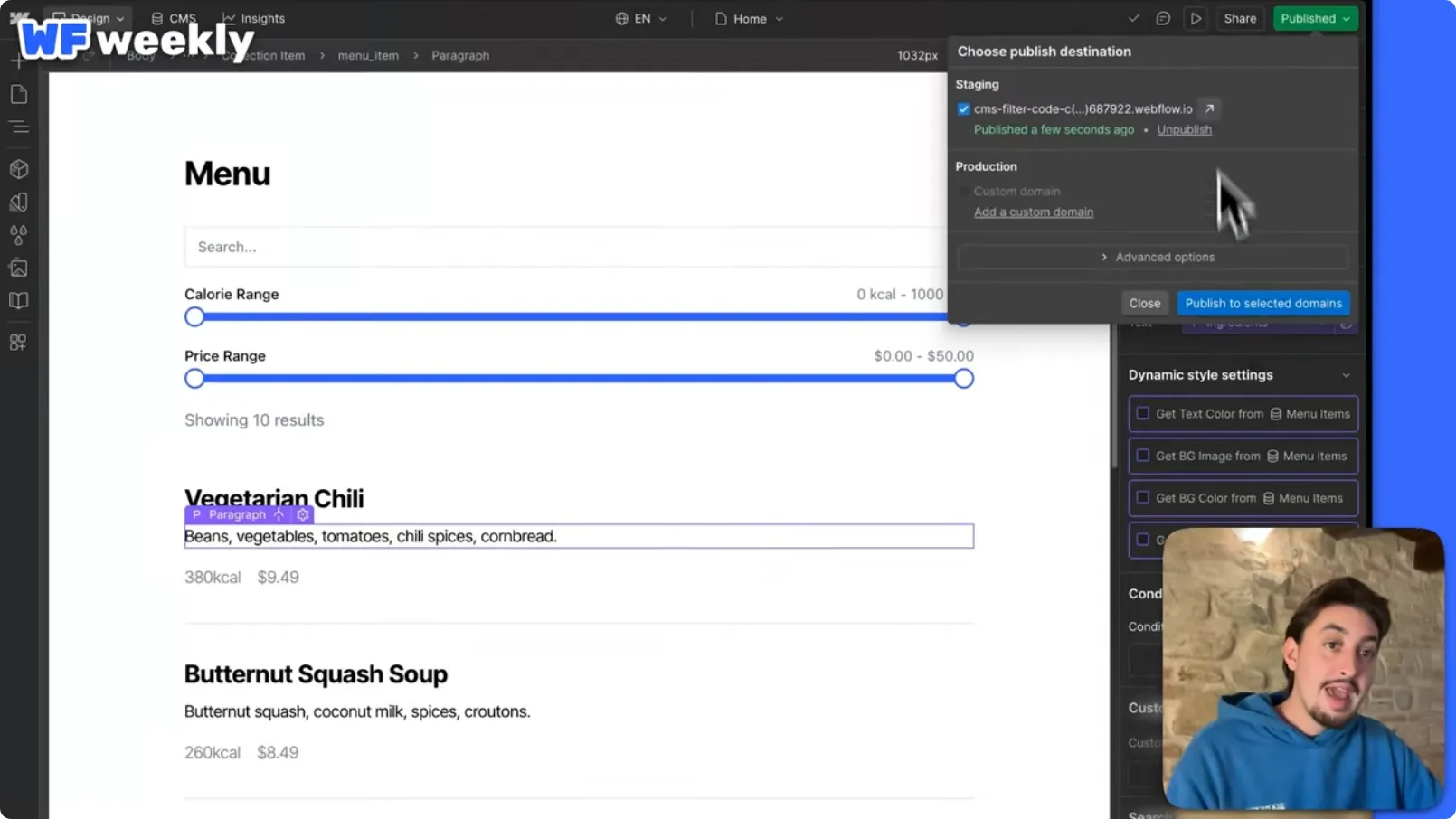Open the comments bubble icon

tap(1163, 18)
